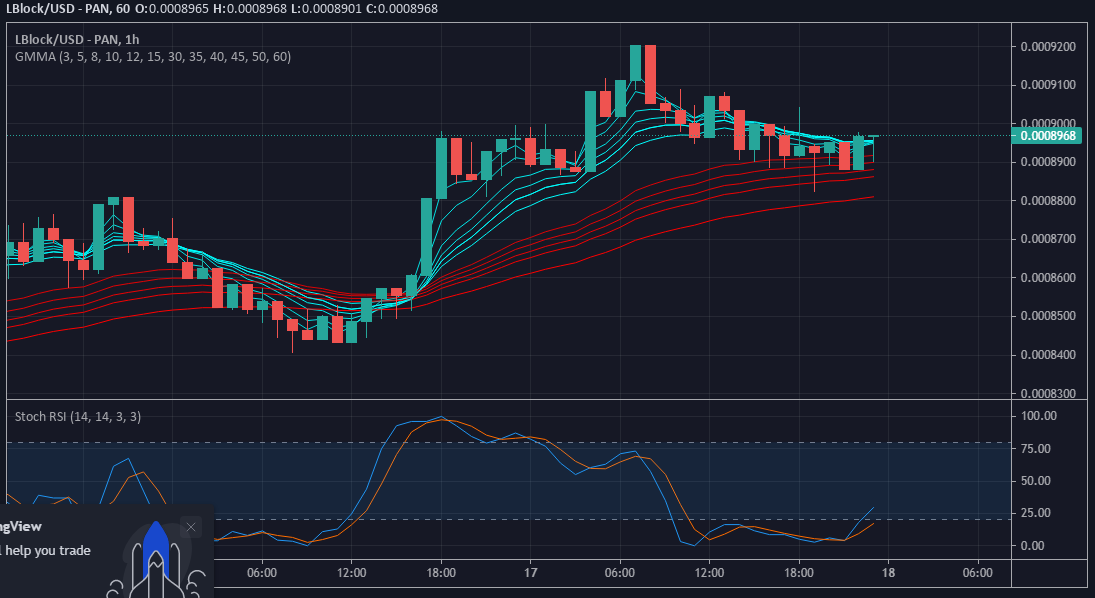This screenshot has height=598, width=1095.
Task: Click the 0.0009100 price axis label
Action: pyautogui.click(x=1048, y=85)
